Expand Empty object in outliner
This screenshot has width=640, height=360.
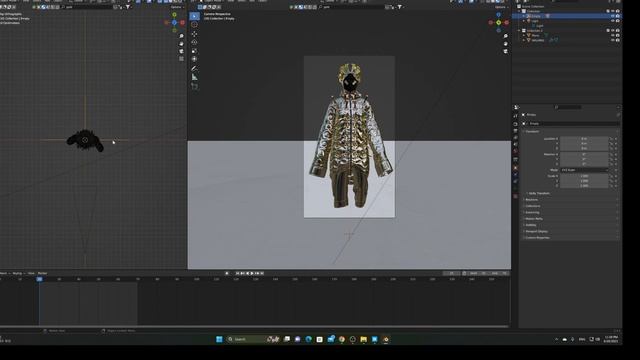point(524,16)
